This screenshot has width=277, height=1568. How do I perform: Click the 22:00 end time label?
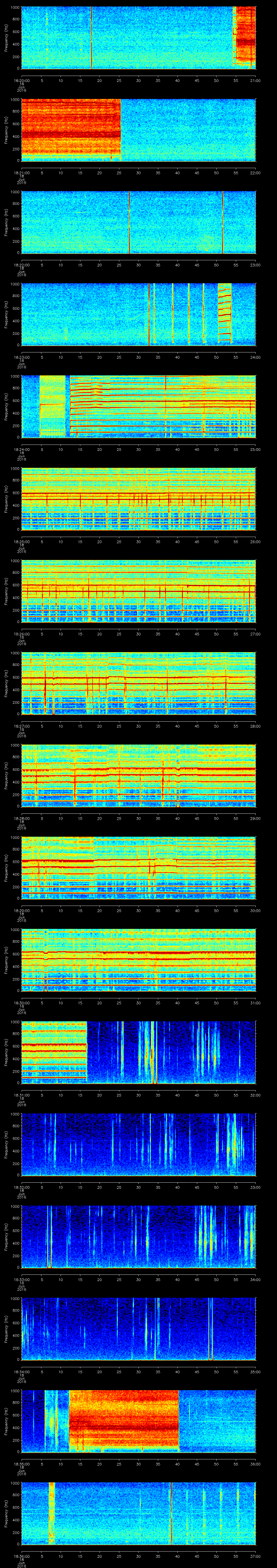click(x=255, y=173)
